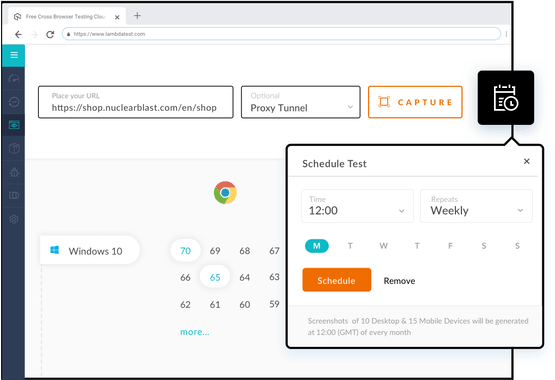Open the screenshot testing eye sidebar icon
555x380 pixels.
[14, 125]
